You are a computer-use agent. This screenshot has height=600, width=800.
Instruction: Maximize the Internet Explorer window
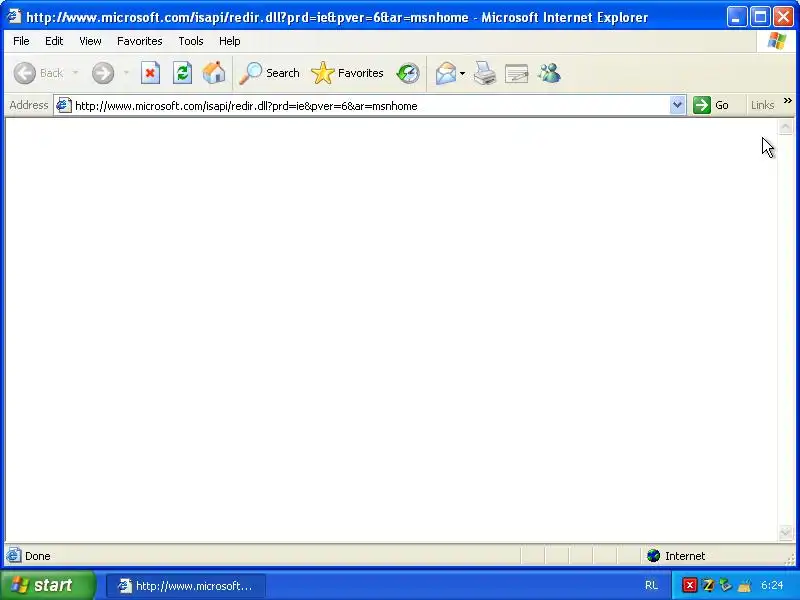(x=760, y=17)
